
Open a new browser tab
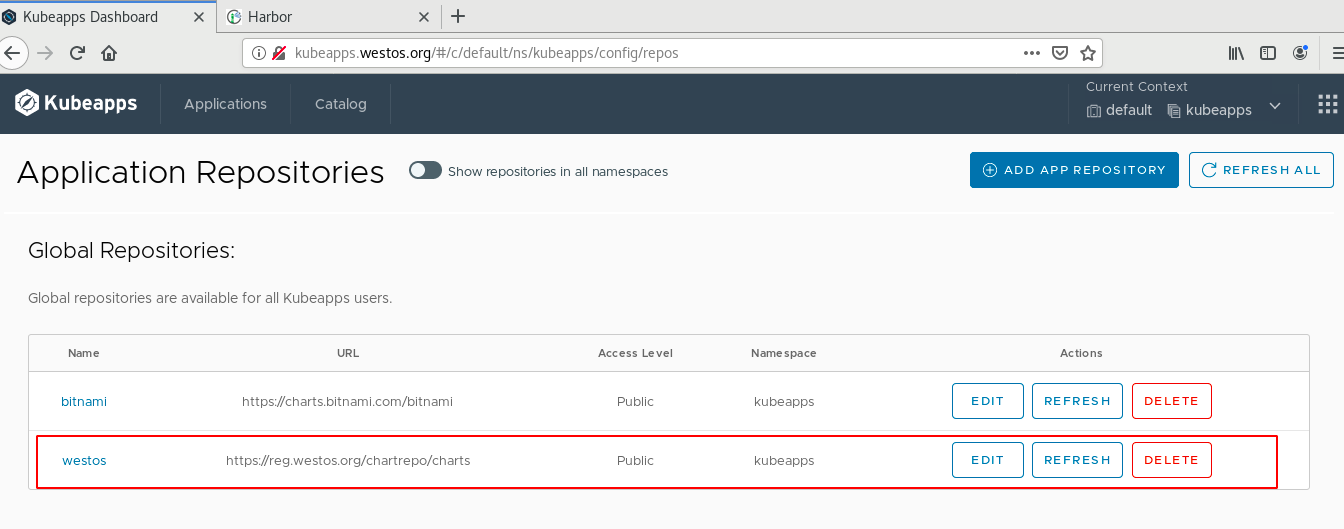[x=458, y=16]
